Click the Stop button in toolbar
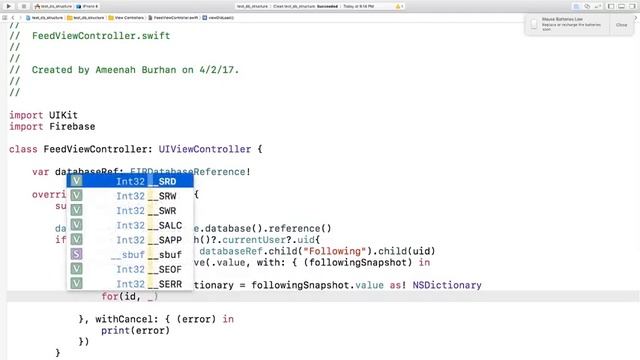 23,6
